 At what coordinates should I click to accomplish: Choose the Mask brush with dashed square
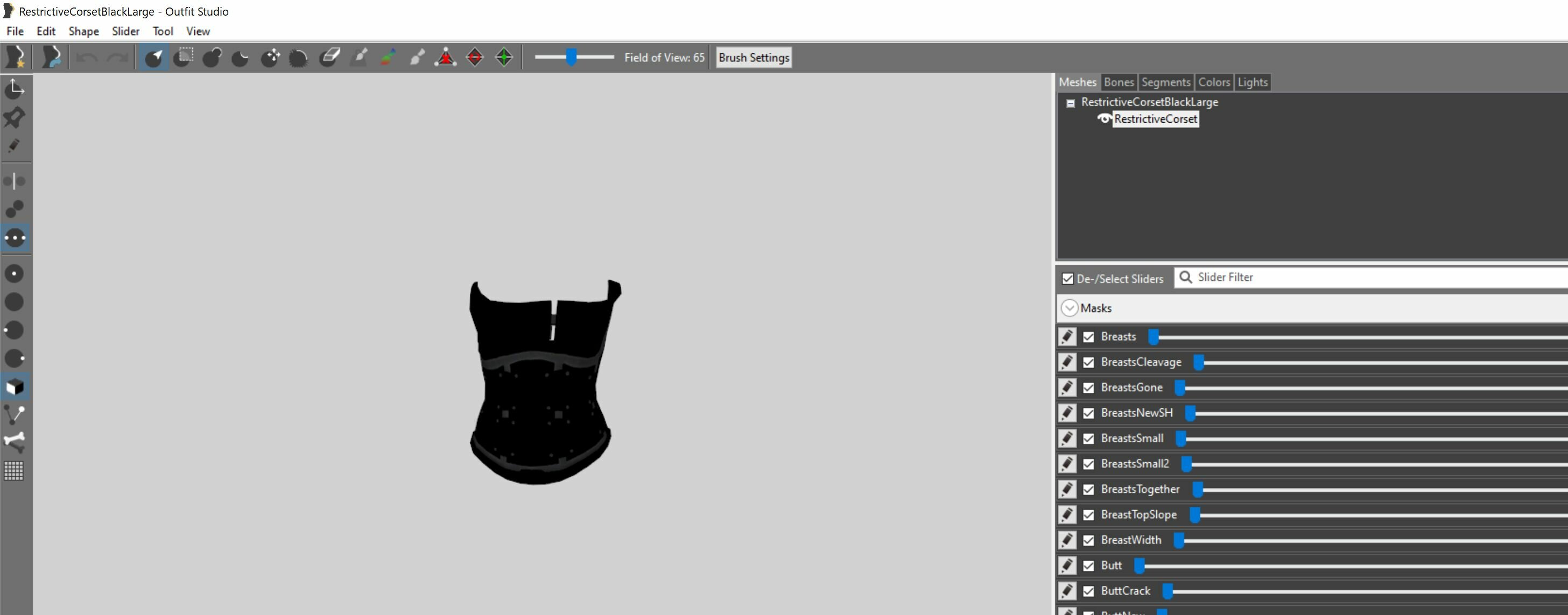pyautogui.click(x=183, y=57)
